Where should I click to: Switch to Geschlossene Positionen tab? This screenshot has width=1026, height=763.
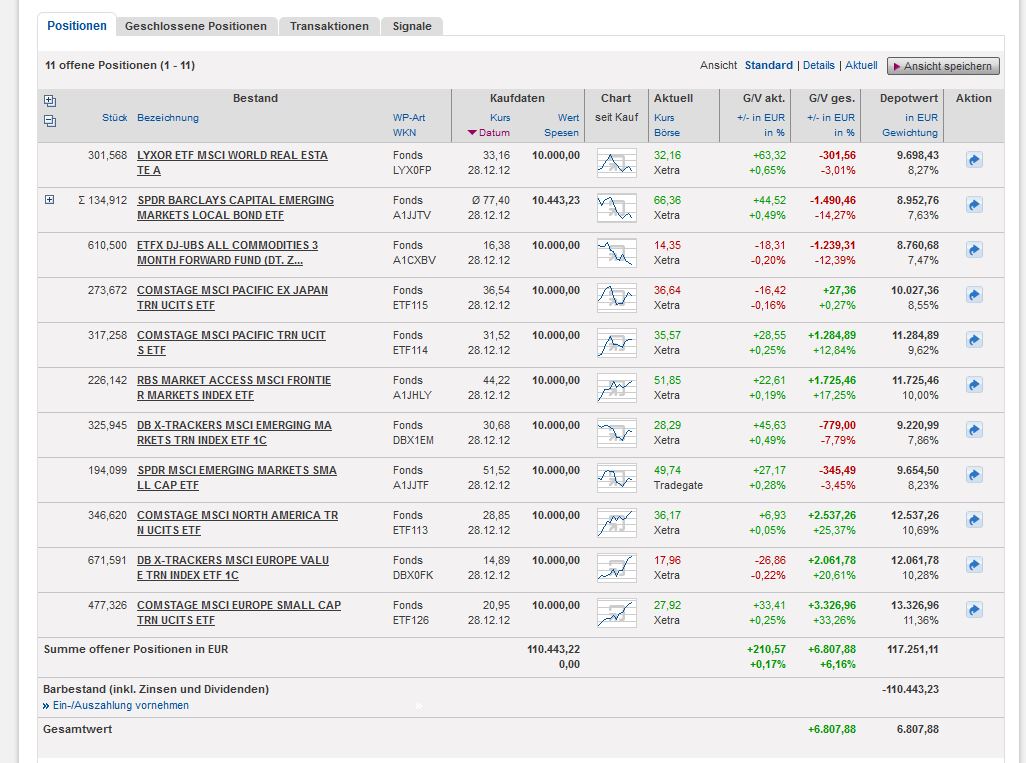click(197, 26)
